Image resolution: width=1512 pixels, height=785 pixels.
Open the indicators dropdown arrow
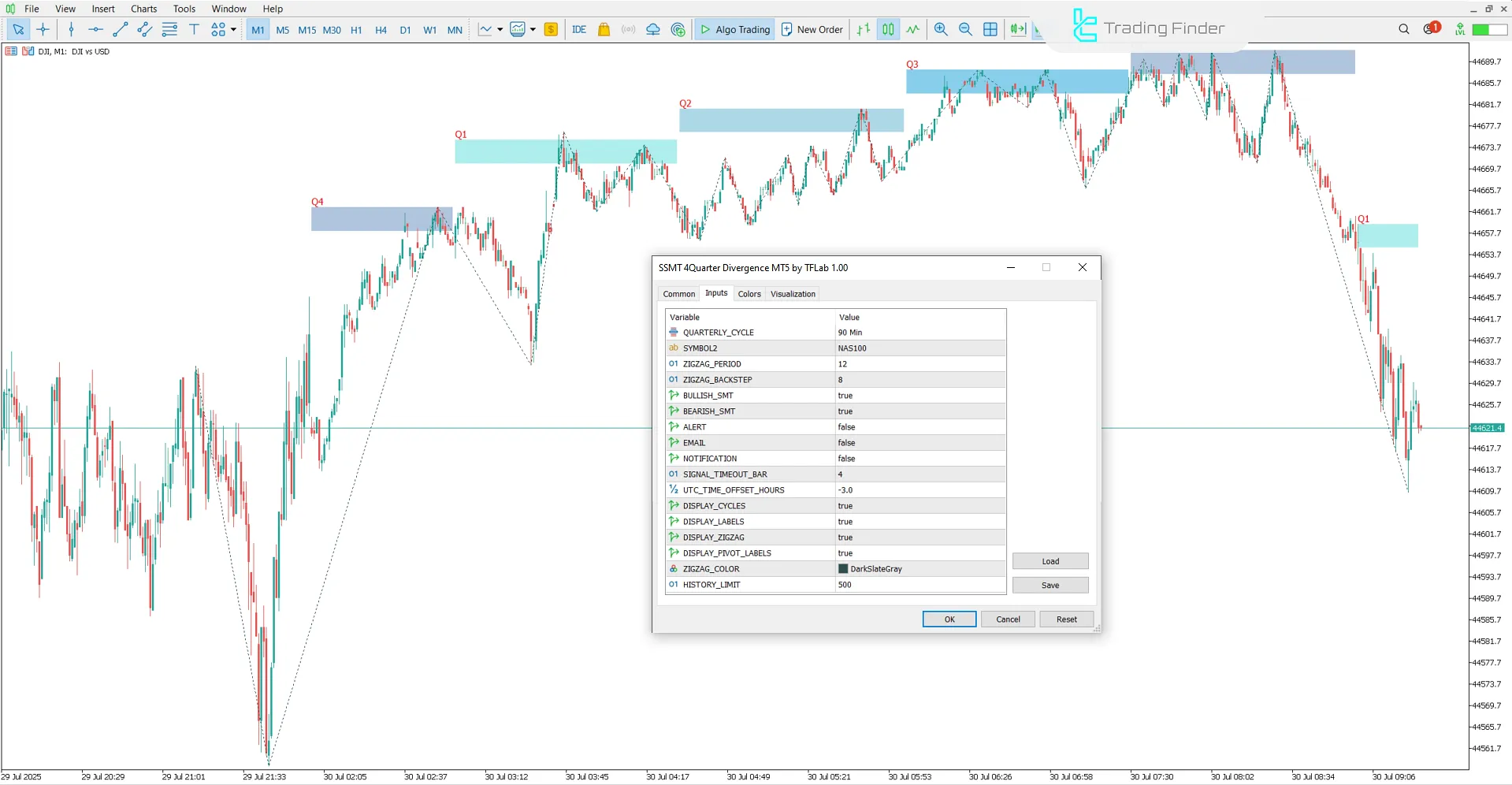(499, 29)
